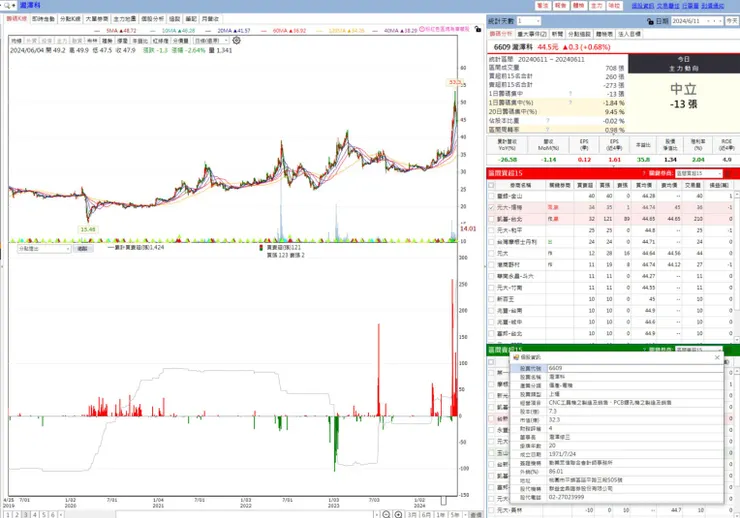The width and height of the screenshot is (740, 518).
Task: Click the help icon beside 佔股本比重
Action: [x=548, y=121]
